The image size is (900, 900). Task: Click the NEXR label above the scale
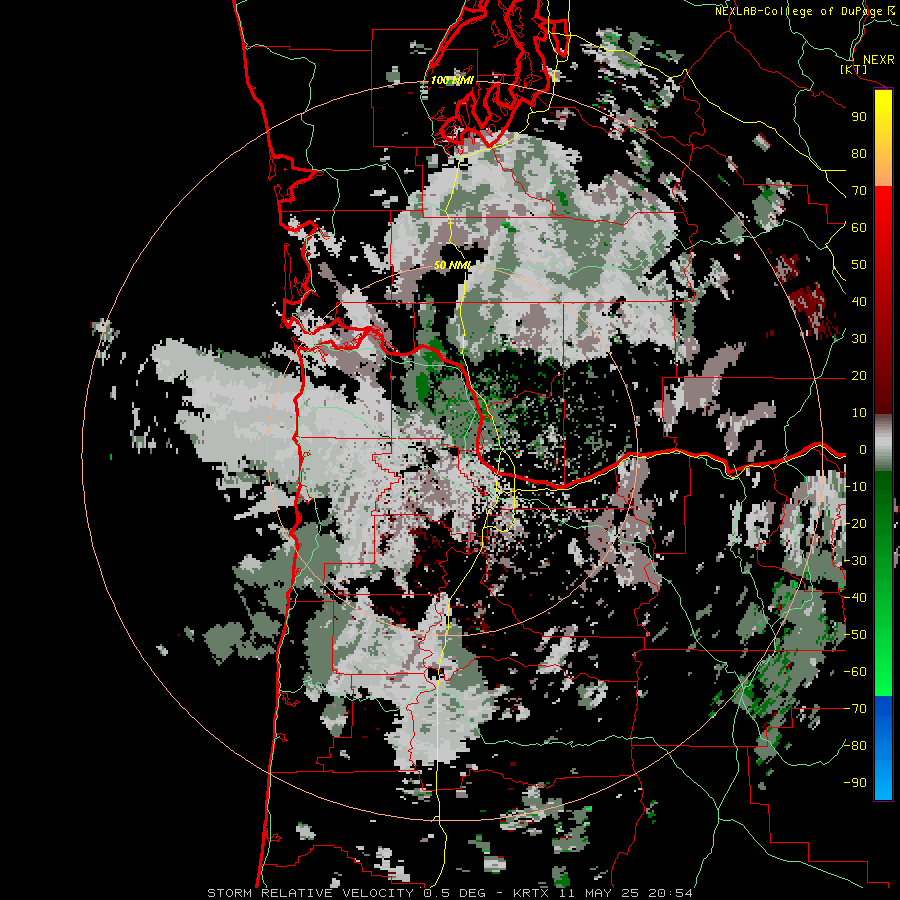click(879, 60)
